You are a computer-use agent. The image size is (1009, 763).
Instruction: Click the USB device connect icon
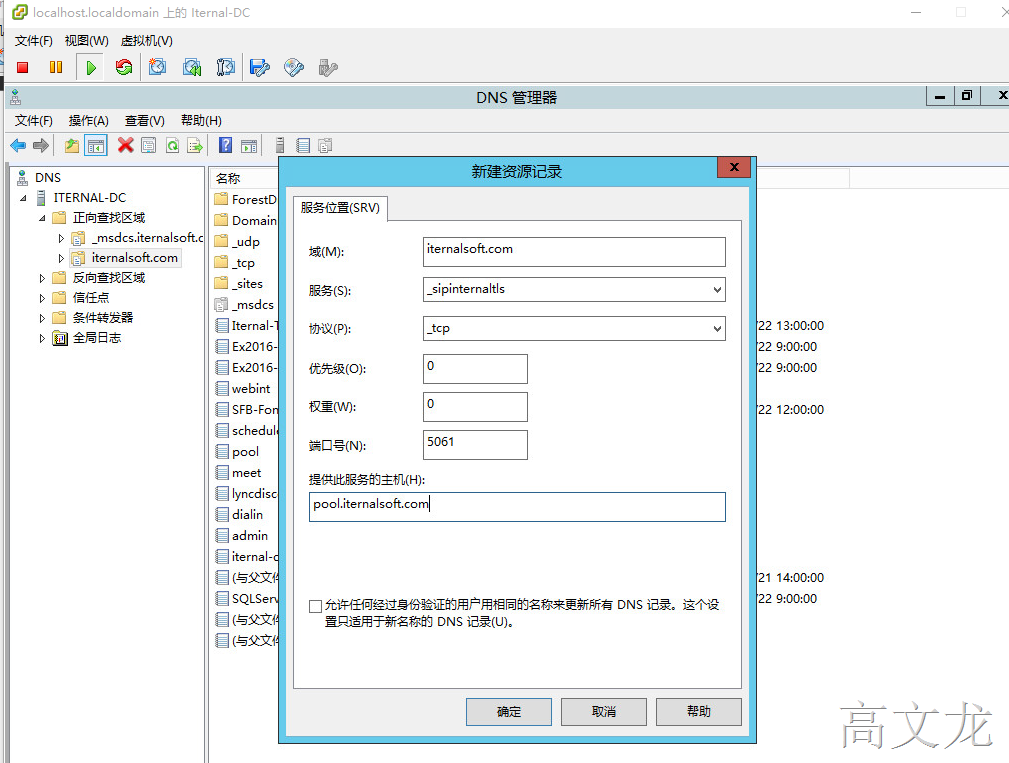[328, 67]
